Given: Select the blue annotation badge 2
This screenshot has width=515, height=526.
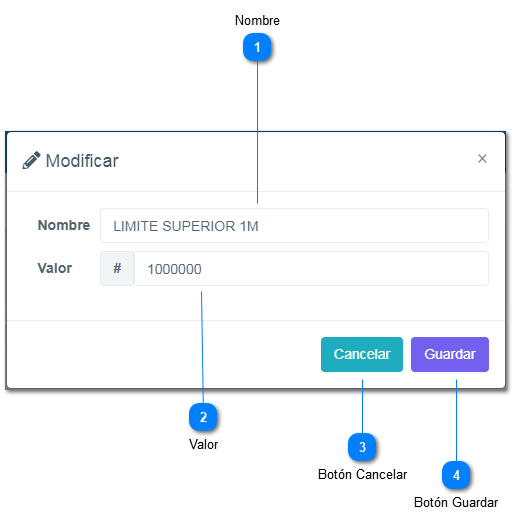Looking at the screenshot, I should 203,417.
